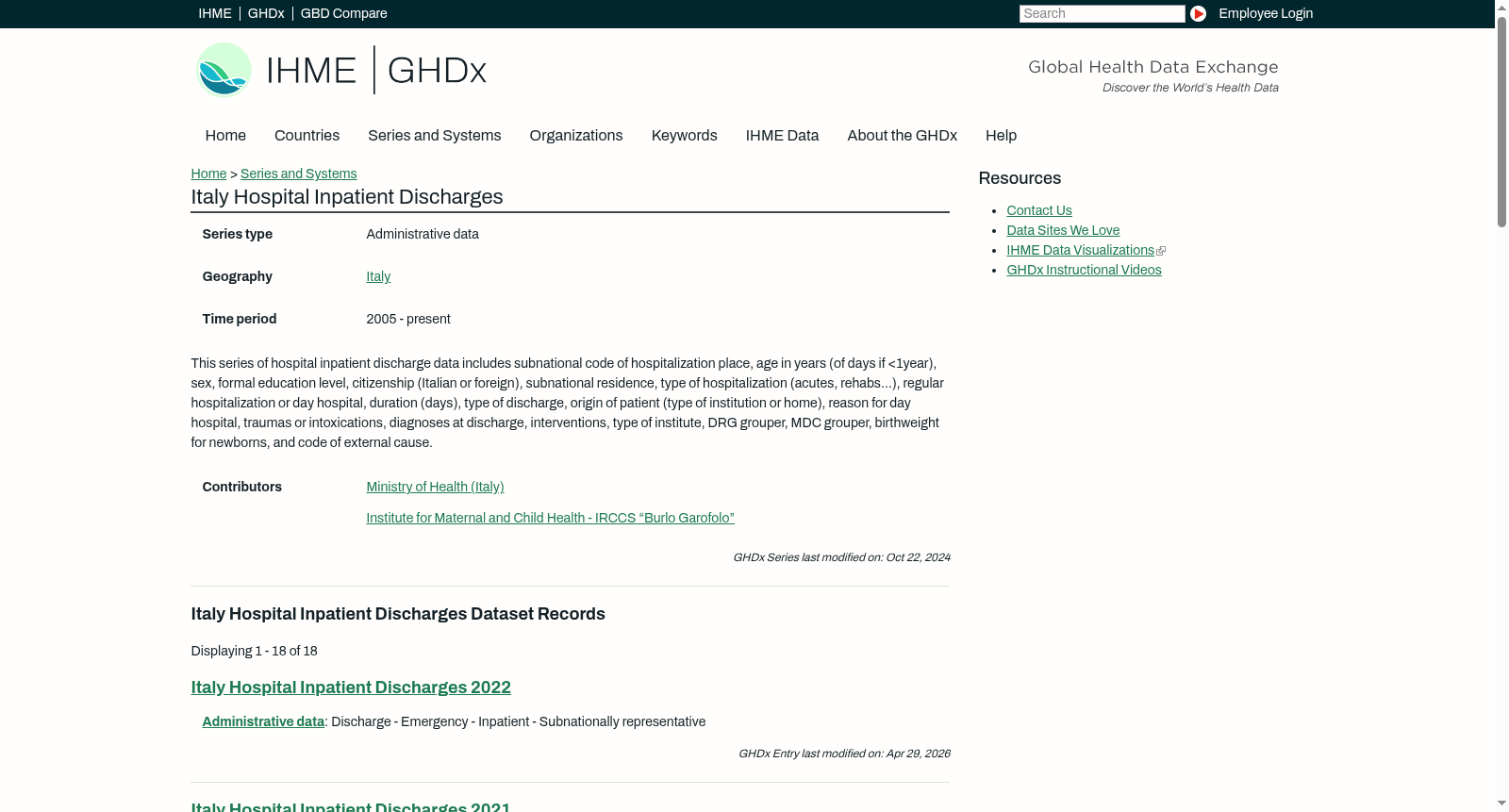
Task: Open About the GHDx menu
Action: point(902,136)
